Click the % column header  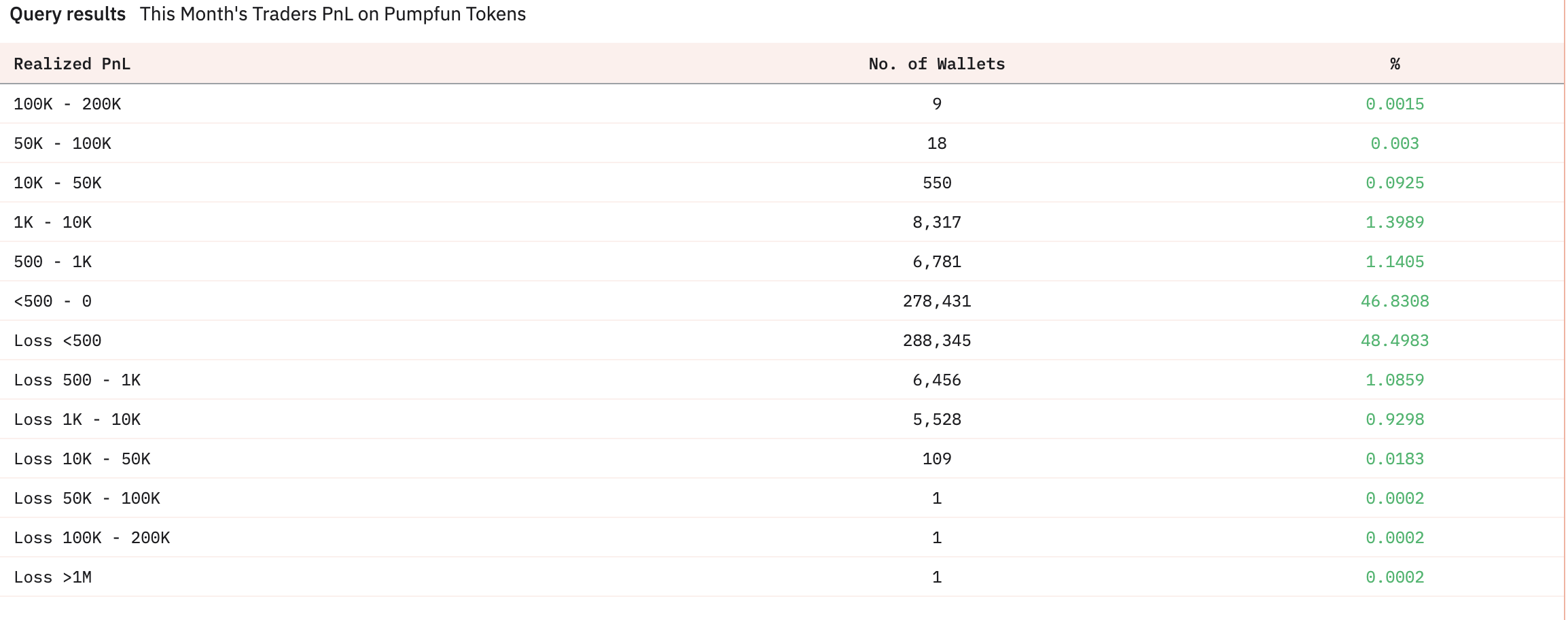click(1394, 64)
